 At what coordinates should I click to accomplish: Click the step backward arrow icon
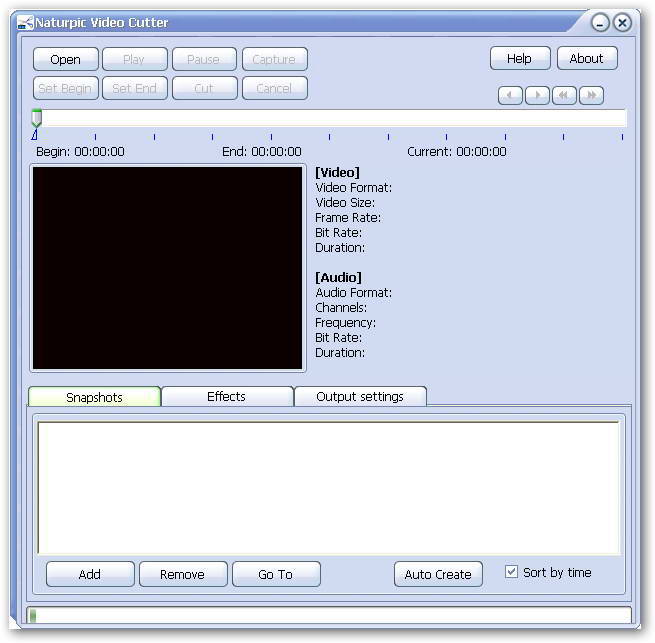click(510, 95)
